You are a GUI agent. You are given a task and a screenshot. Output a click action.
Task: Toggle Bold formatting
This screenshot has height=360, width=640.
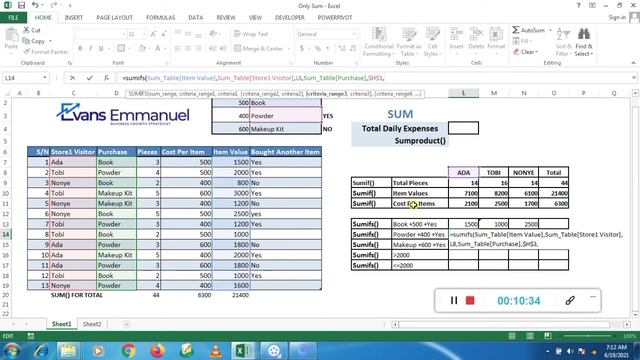[x=80, y=48]
